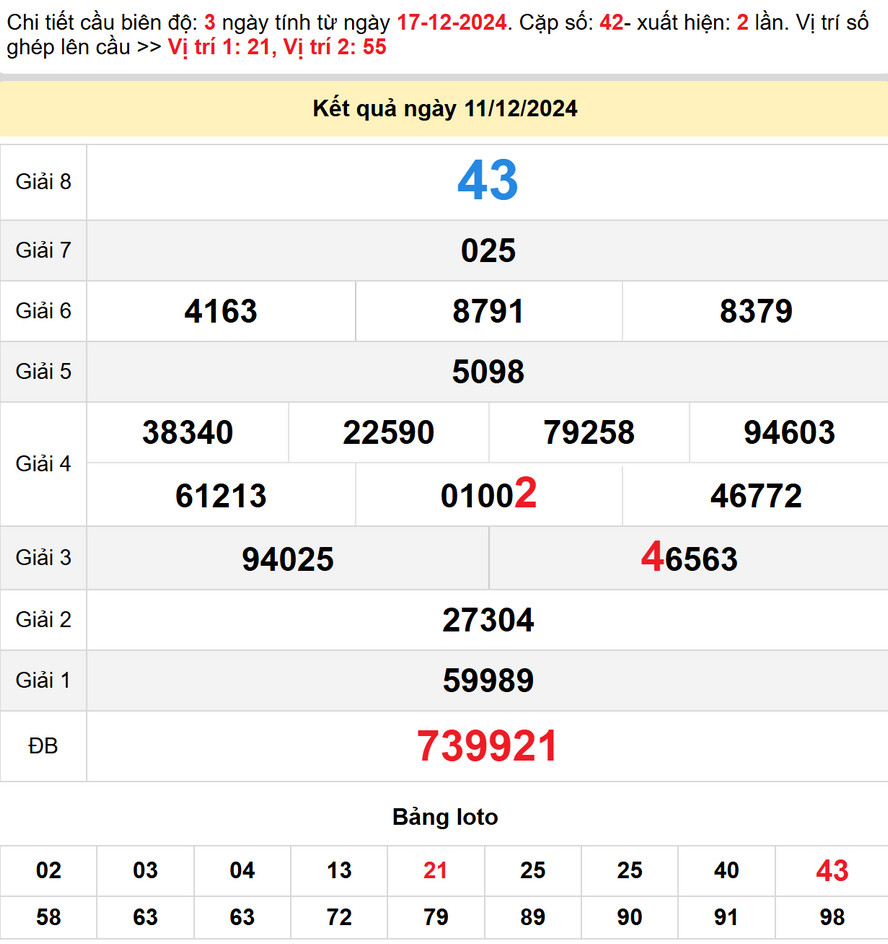Click the Kết quả ngày 11/12/2024 header
Screen dimensions: 888x944
pyautogui.click(x=444, y=109)
